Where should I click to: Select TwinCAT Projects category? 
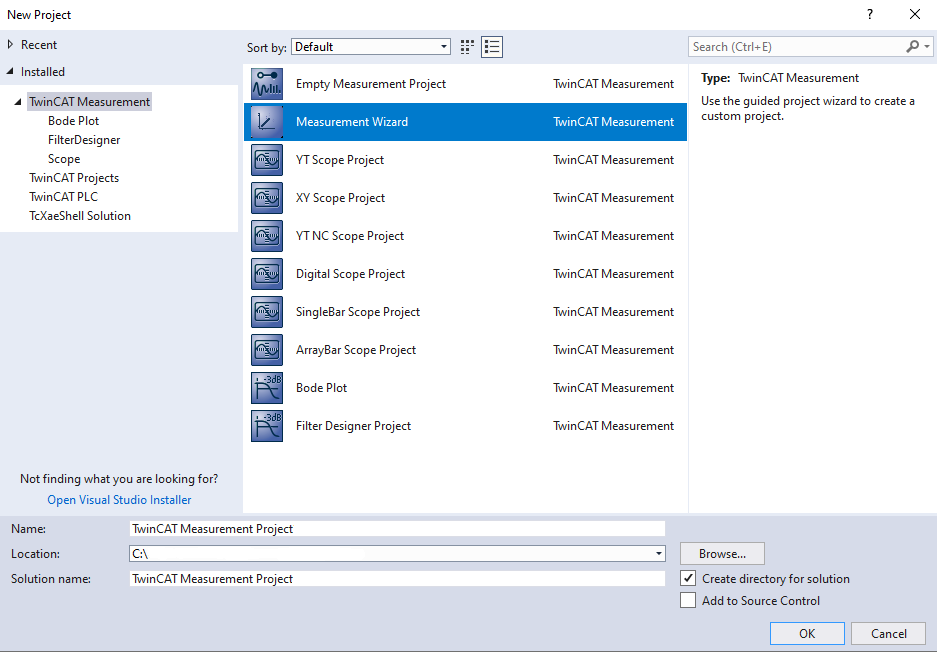click(x=74, y=178)
